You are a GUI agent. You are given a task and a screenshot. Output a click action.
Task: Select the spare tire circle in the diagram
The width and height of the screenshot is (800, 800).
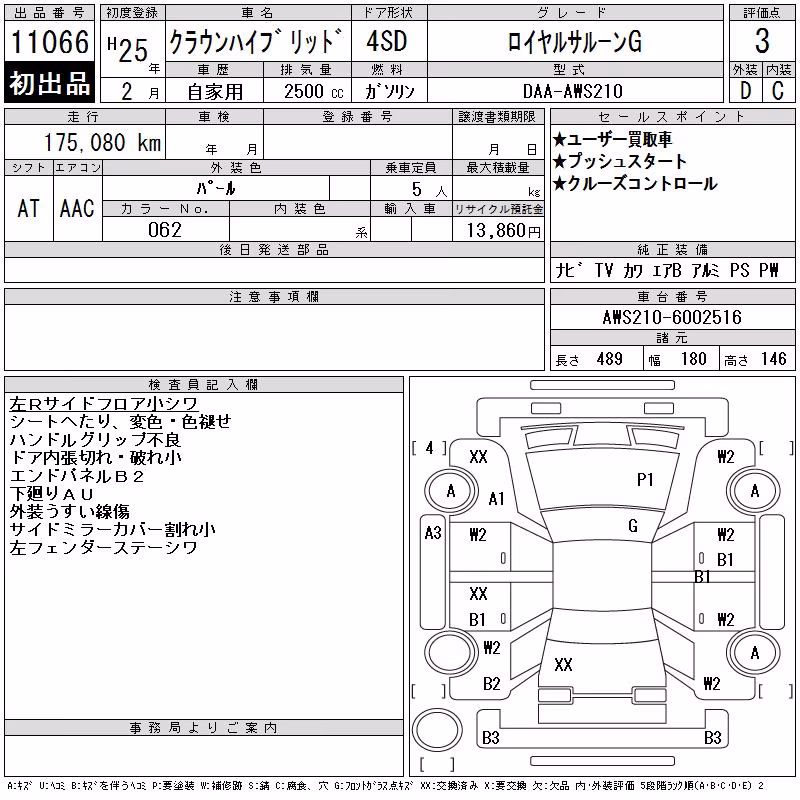437,730
